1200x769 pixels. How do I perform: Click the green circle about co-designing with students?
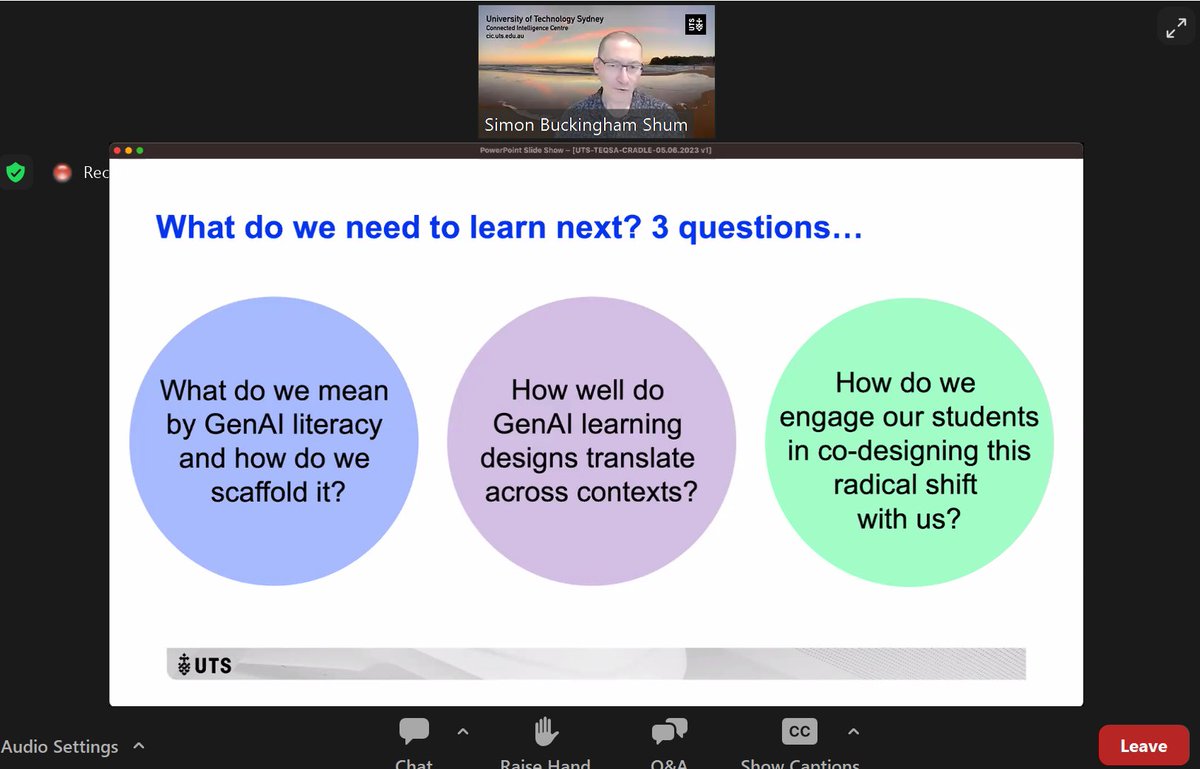click(908, 441)
